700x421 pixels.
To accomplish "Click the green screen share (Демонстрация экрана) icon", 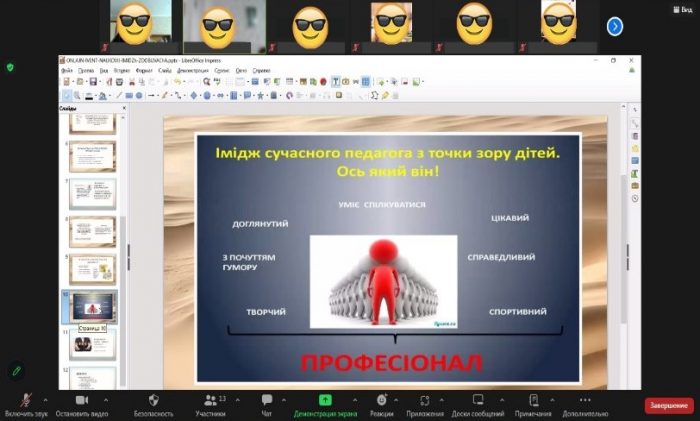I will point(325,400).
